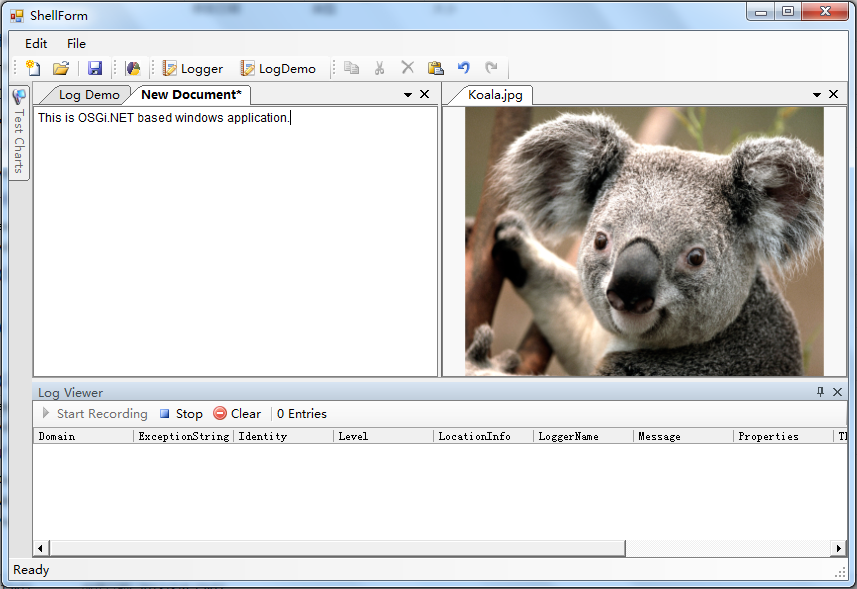Enable Start Recording in Log Viewer
This screenshot has height=589, width=857.
pos(93,413)
